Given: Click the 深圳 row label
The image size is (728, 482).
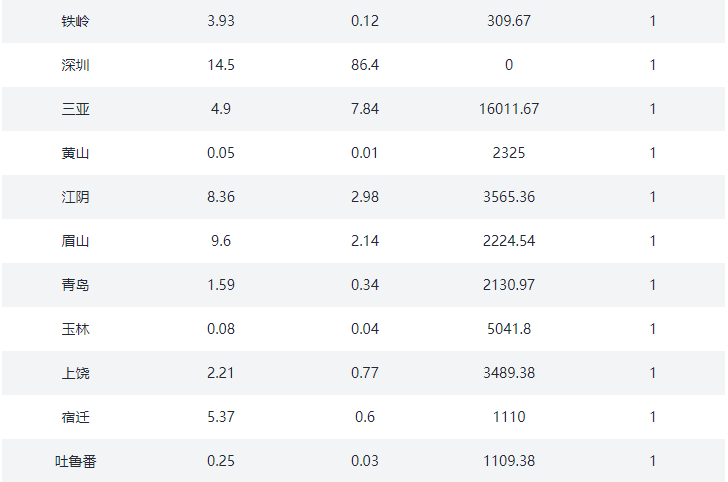Looking at the screenshot, I should 75,65.
